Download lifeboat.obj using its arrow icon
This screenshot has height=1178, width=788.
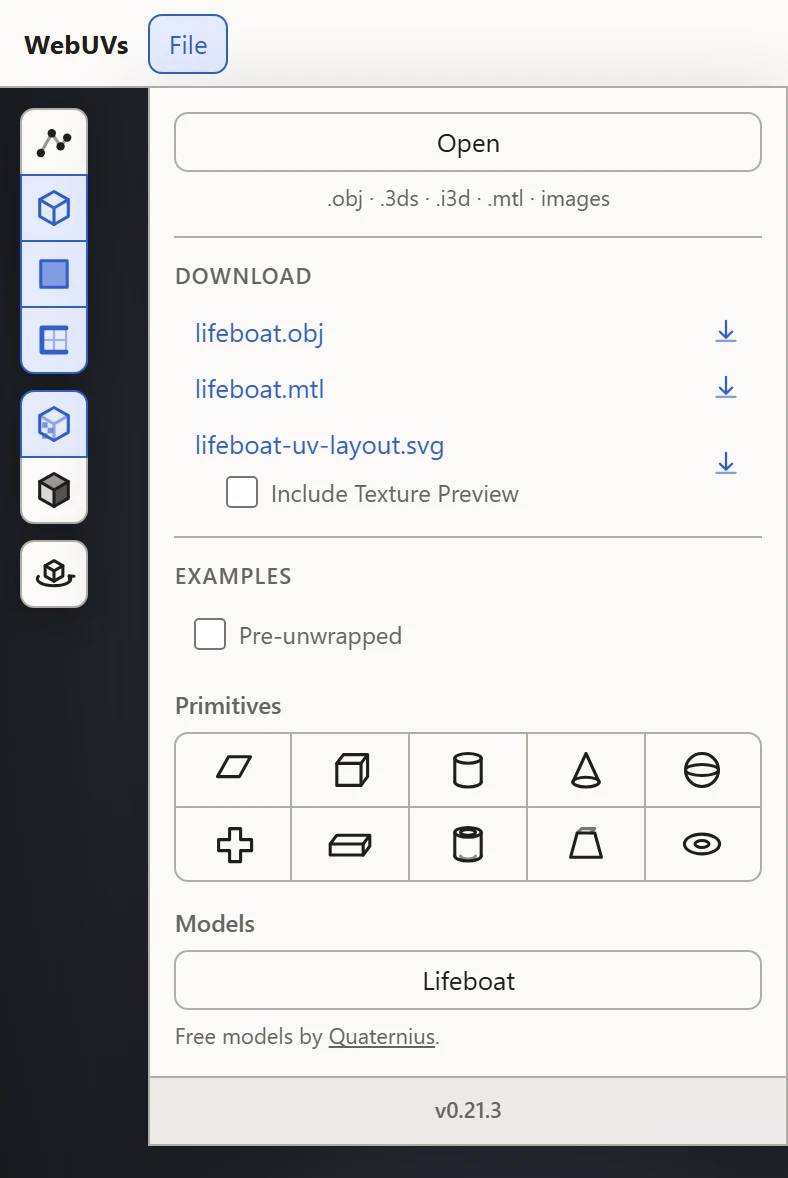coord(726,331)
